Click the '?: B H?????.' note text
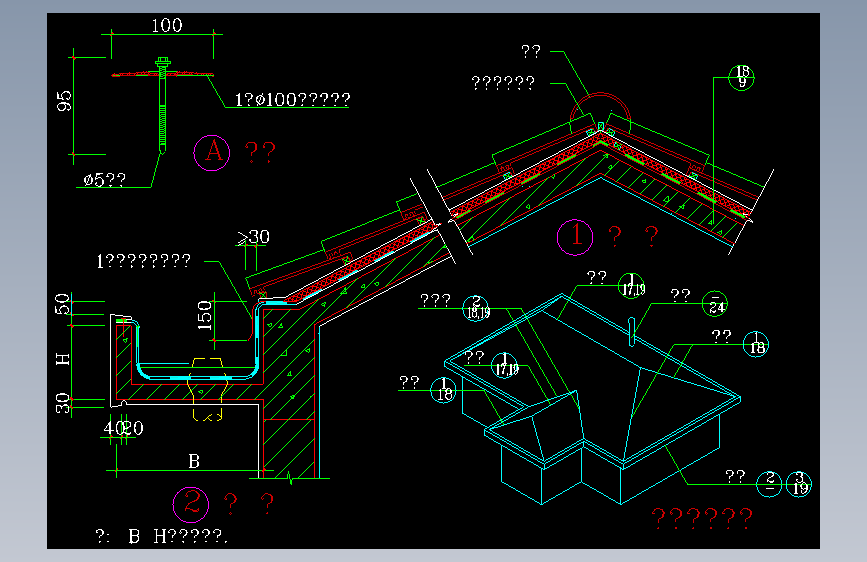Screen dimensions: 867x562 (x=161, y=536)
